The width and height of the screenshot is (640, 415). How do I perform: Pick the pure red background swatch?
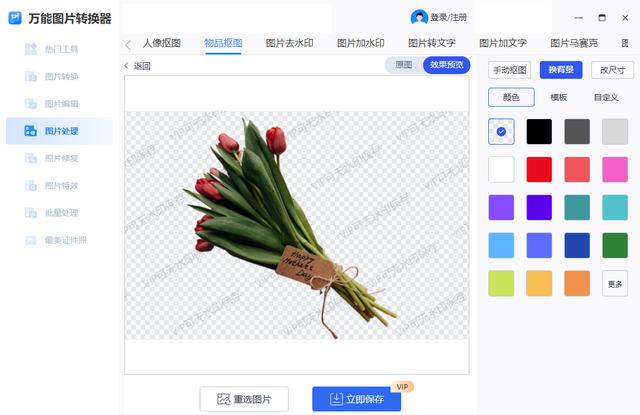click(x=539, y=169)
